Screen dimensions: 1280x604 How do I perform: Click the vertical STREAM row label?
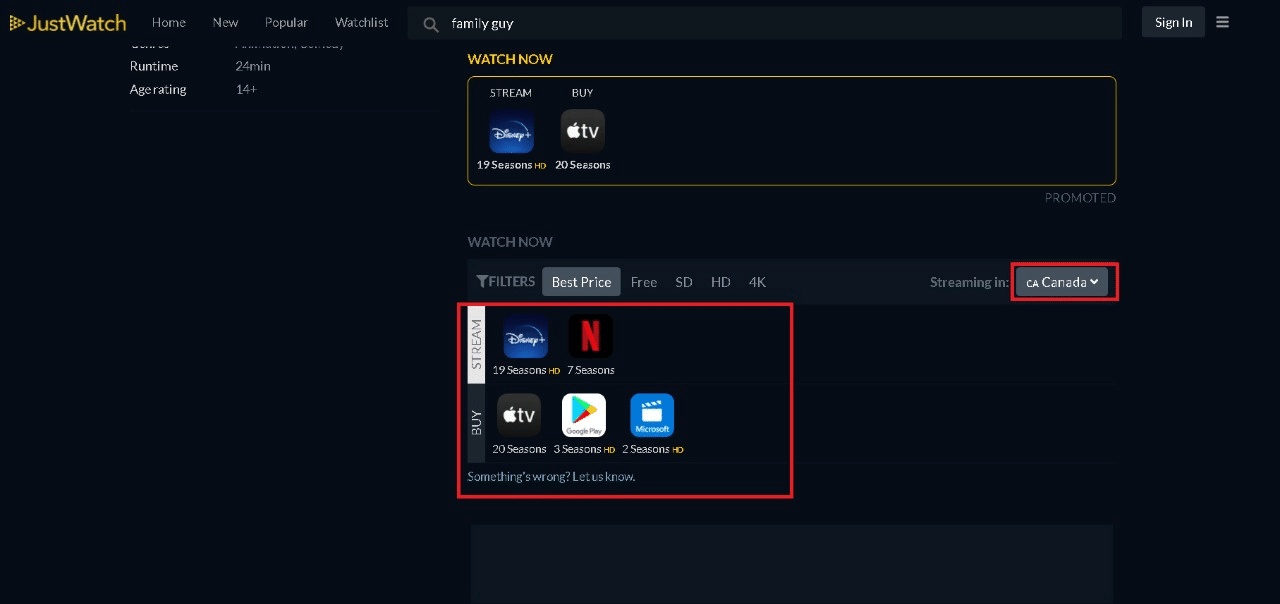coord(477,344)
